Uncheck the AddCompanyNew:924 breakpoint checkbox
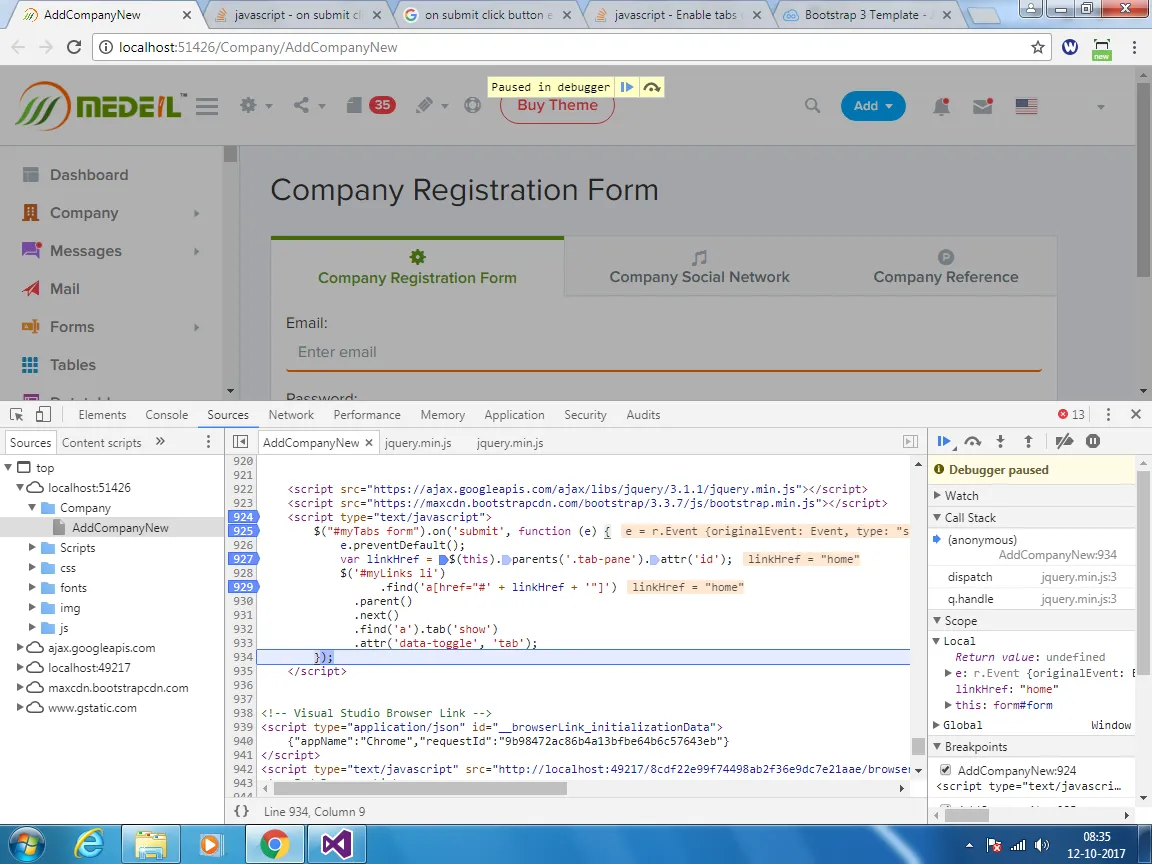The width and height of the screenshot is (1152, 864). point(946,770)
